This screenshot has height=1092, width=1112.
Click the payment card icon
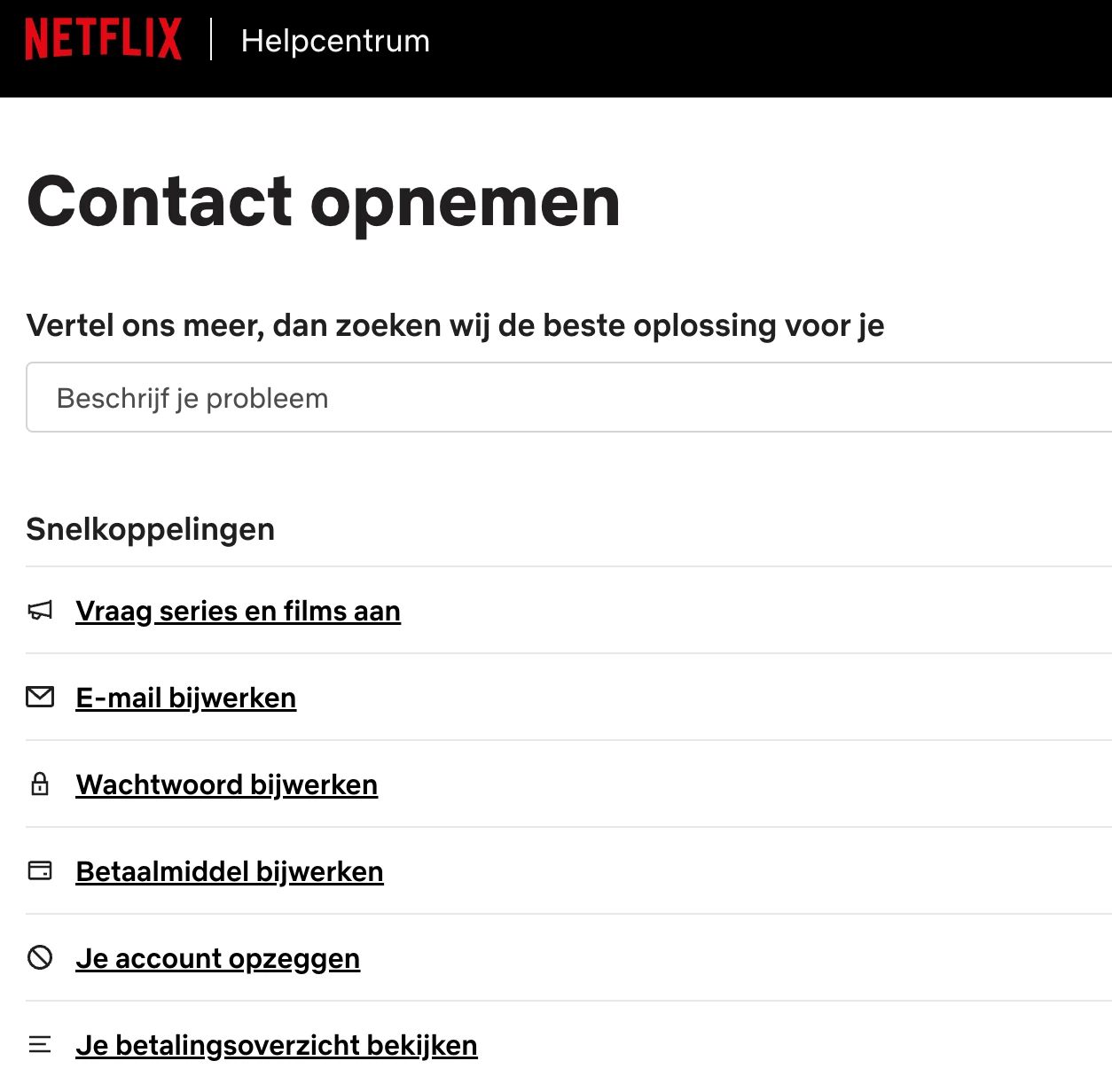click(x=40, y=870)
